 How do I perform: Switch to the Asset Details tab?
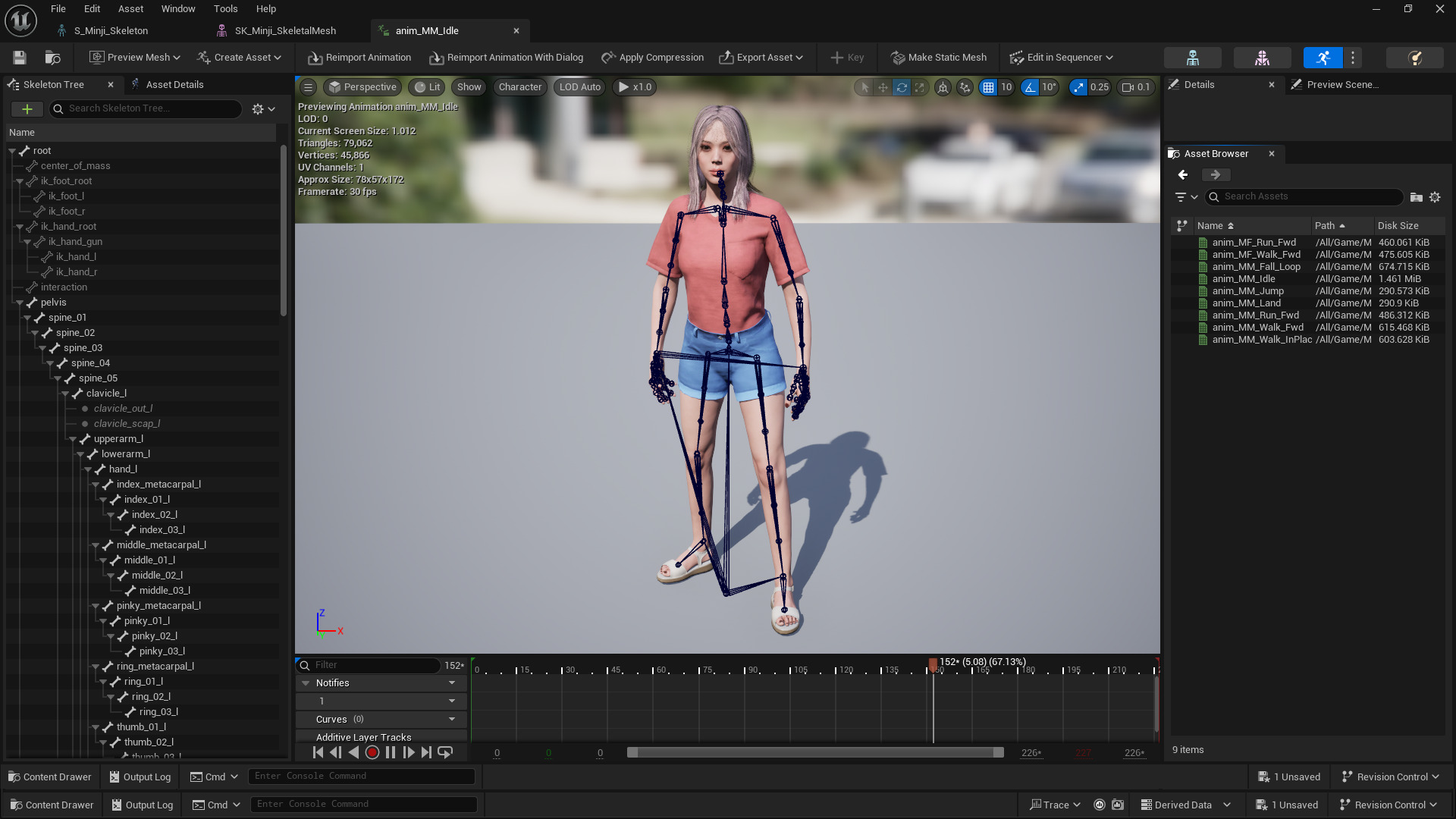point(174,85)
